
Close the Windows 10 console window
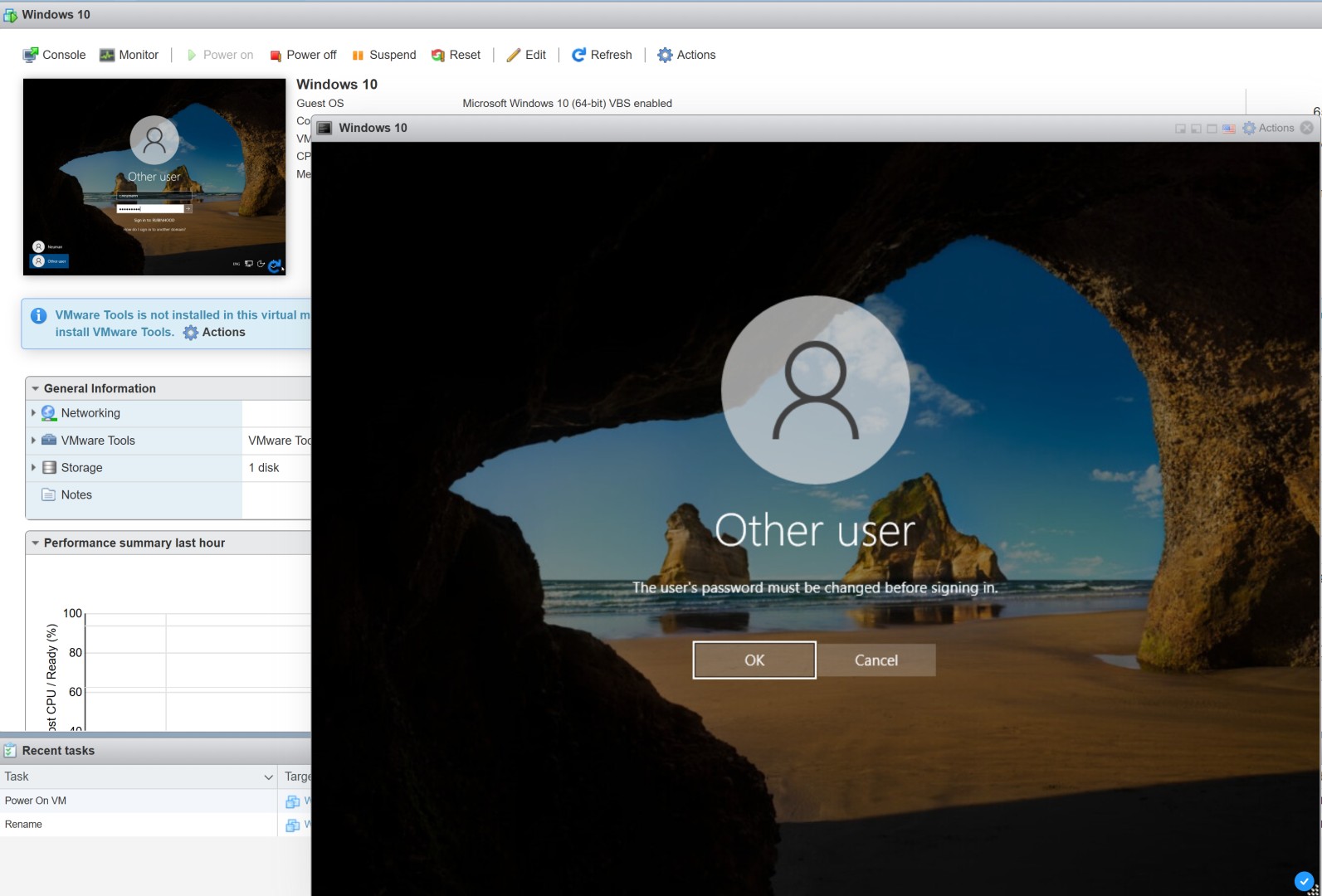coord(1307,128)
